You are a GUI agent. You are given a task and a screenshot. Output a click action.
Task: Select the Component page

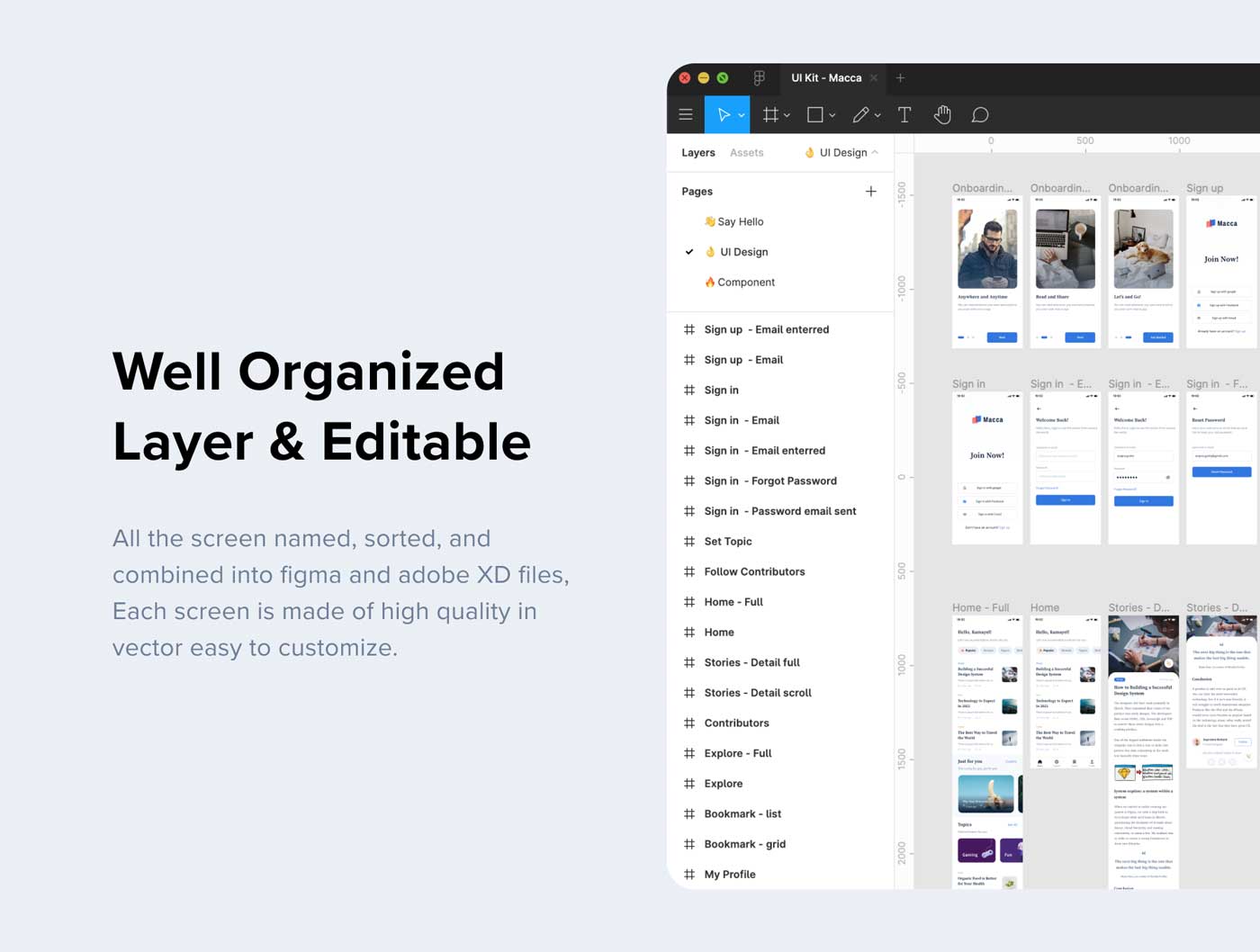[x=740, y=283]
